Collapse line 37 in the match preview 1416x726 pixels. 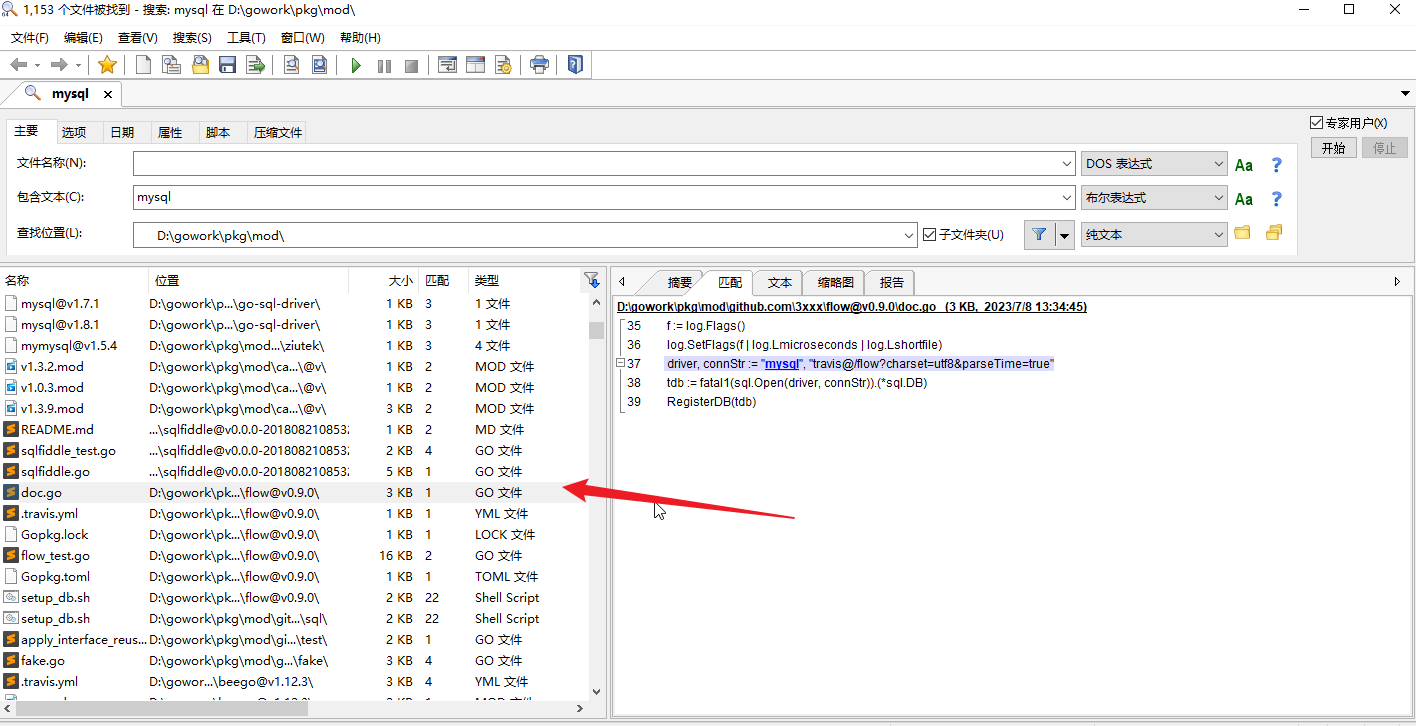[x=621, y=363]
